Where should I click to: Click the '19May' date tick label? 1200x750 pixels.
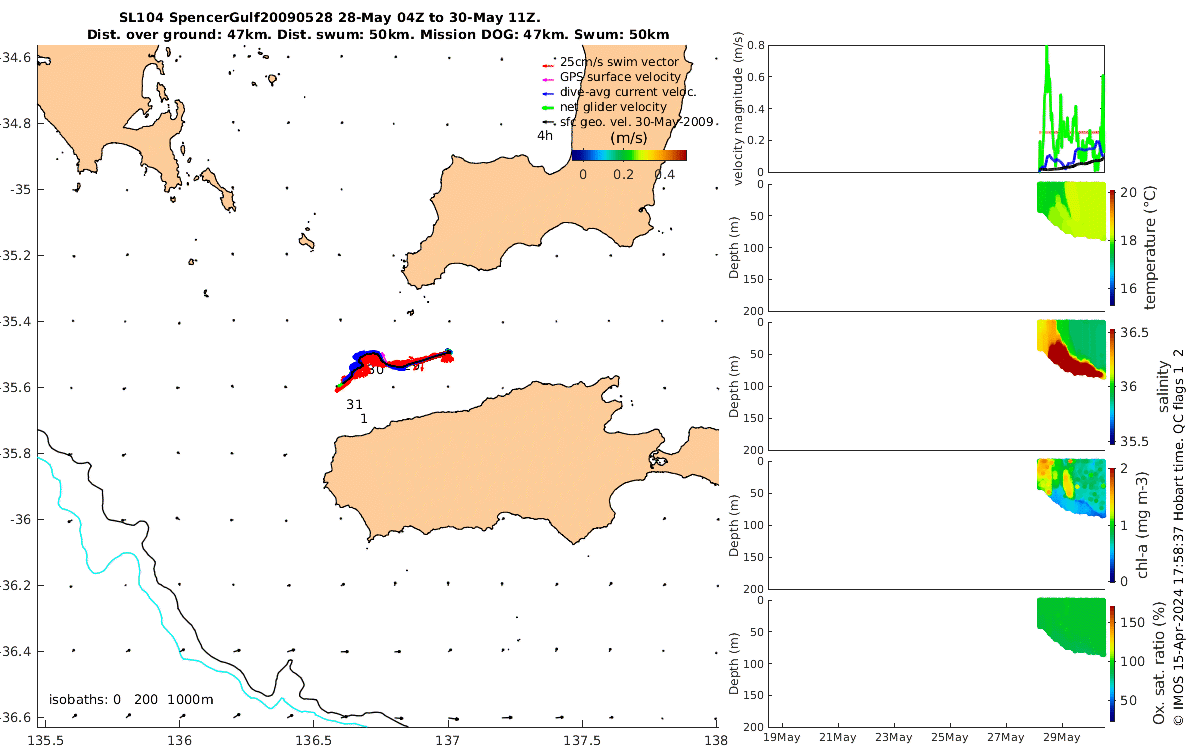[x=781, y=738]
